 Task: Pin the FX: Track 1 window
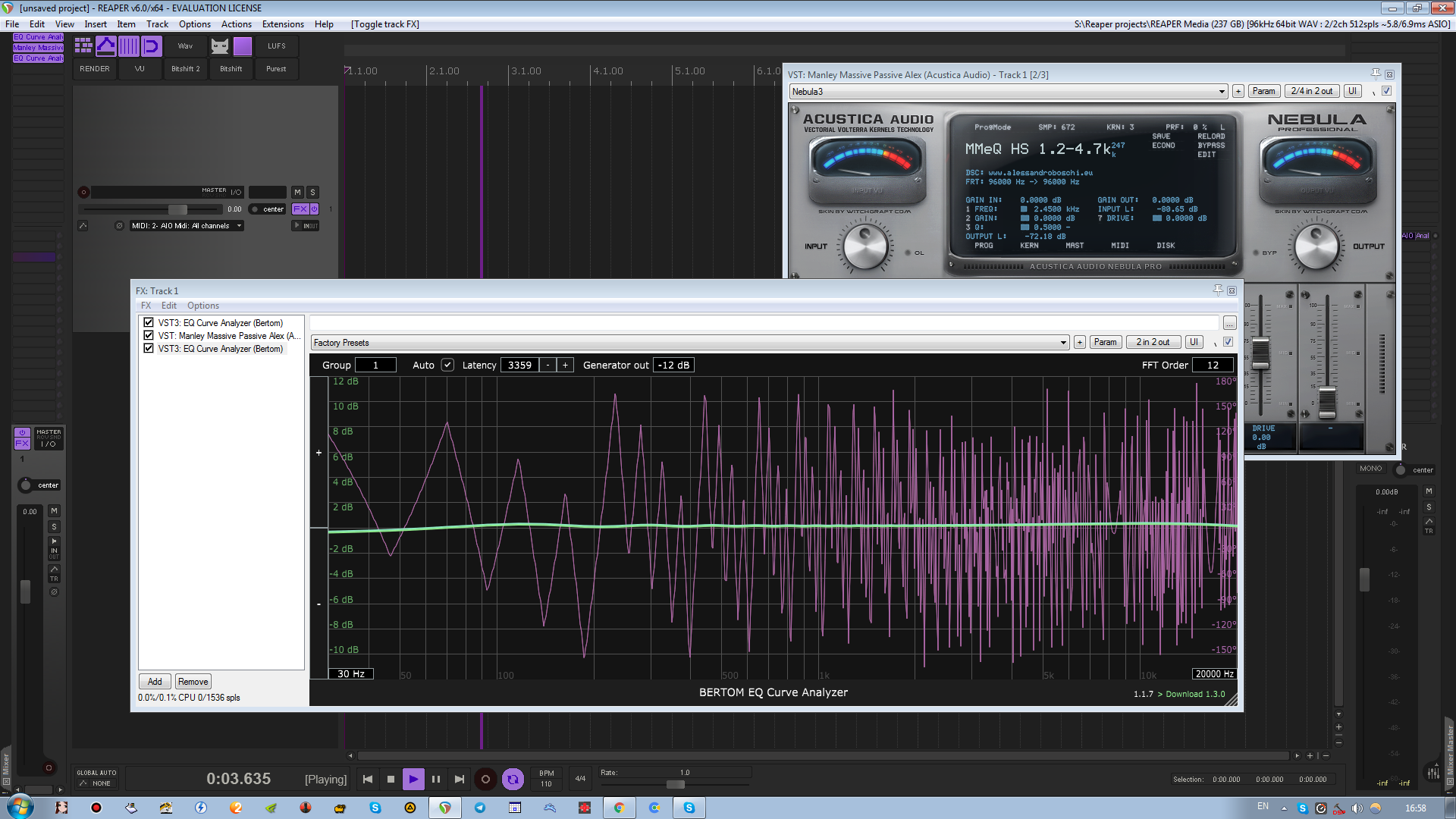point(1218,290)
